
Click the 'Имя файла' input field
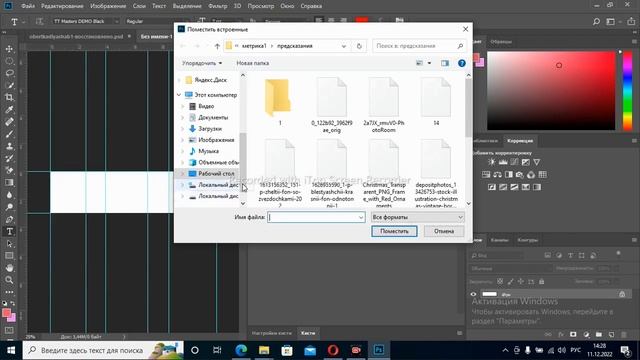316,217
